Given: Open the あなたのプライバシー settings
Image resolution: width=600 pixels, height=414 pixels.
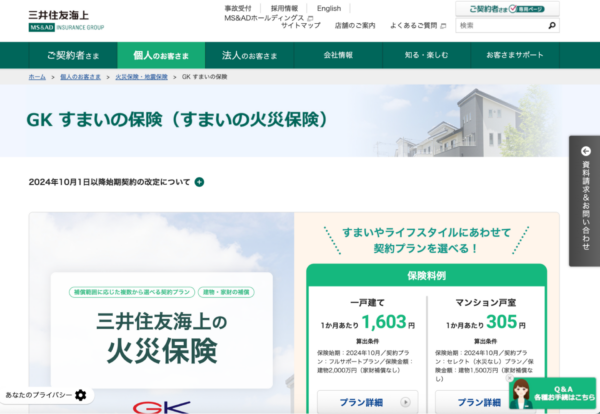Looking at the screenshot, I should 46,395.
